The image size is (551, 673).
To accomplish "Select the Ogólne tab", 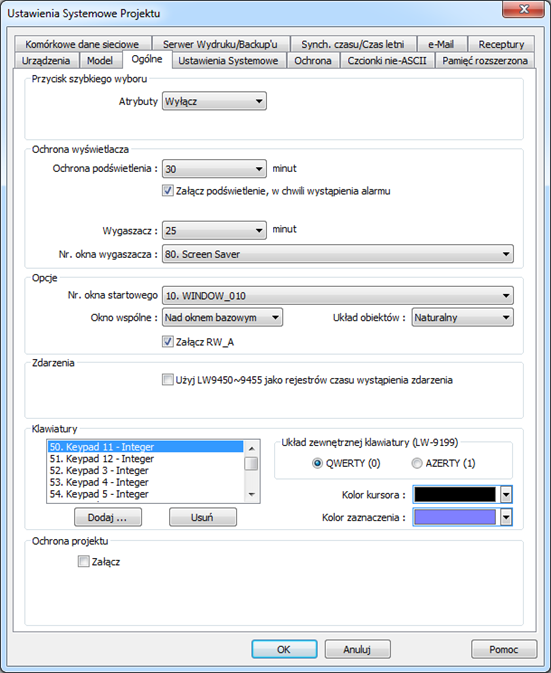I will point(147,59).
